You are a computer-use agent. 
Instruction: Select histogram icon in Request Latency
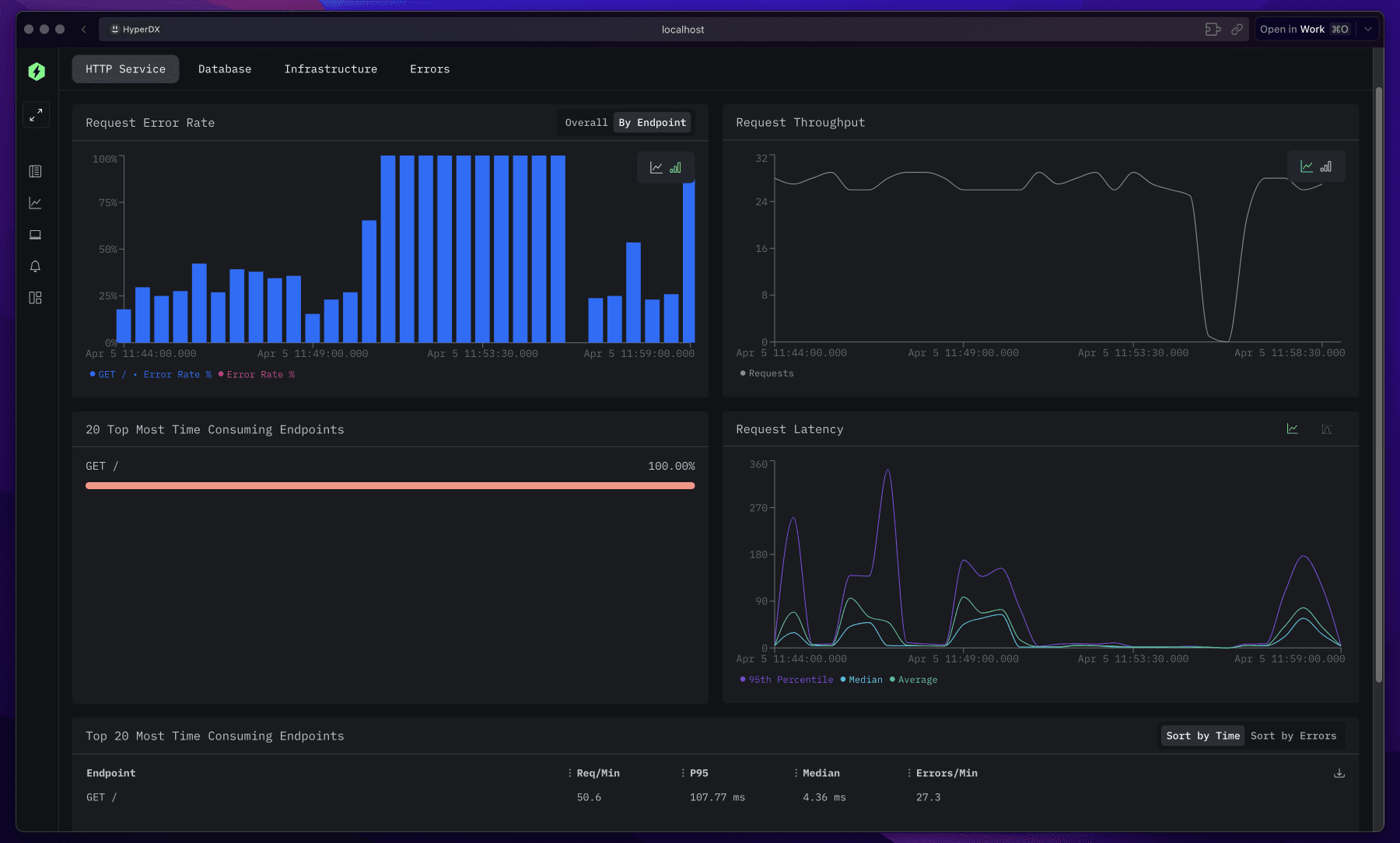tap(1327, 429)
